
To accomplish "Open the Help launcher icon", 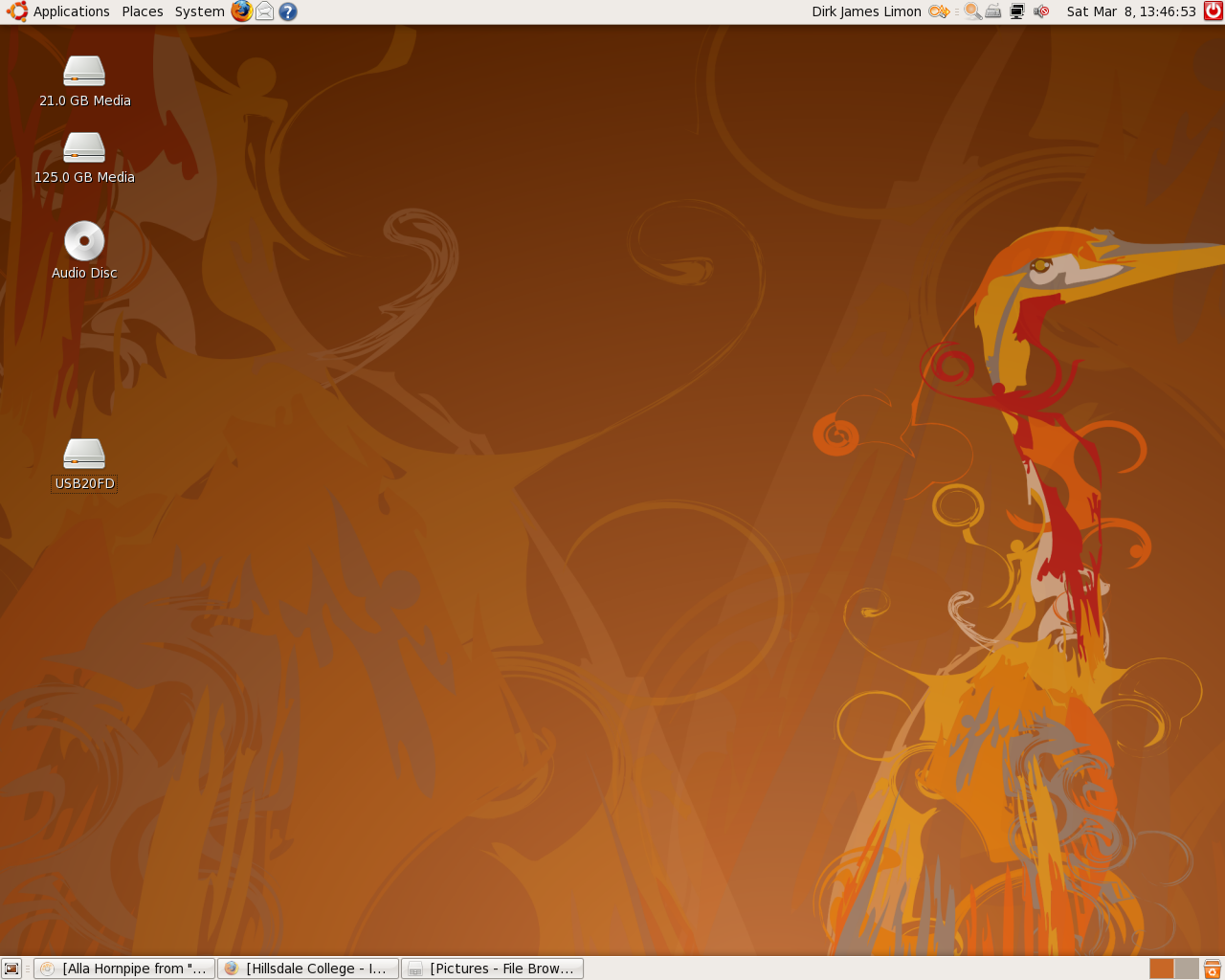I will point(288,11).
